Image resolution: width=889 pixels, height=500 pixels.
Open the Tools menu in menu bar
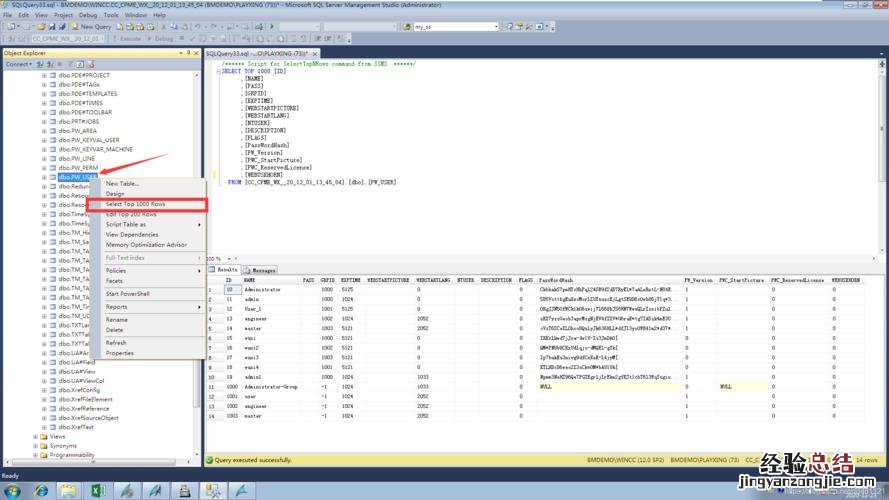coord(111,15)
